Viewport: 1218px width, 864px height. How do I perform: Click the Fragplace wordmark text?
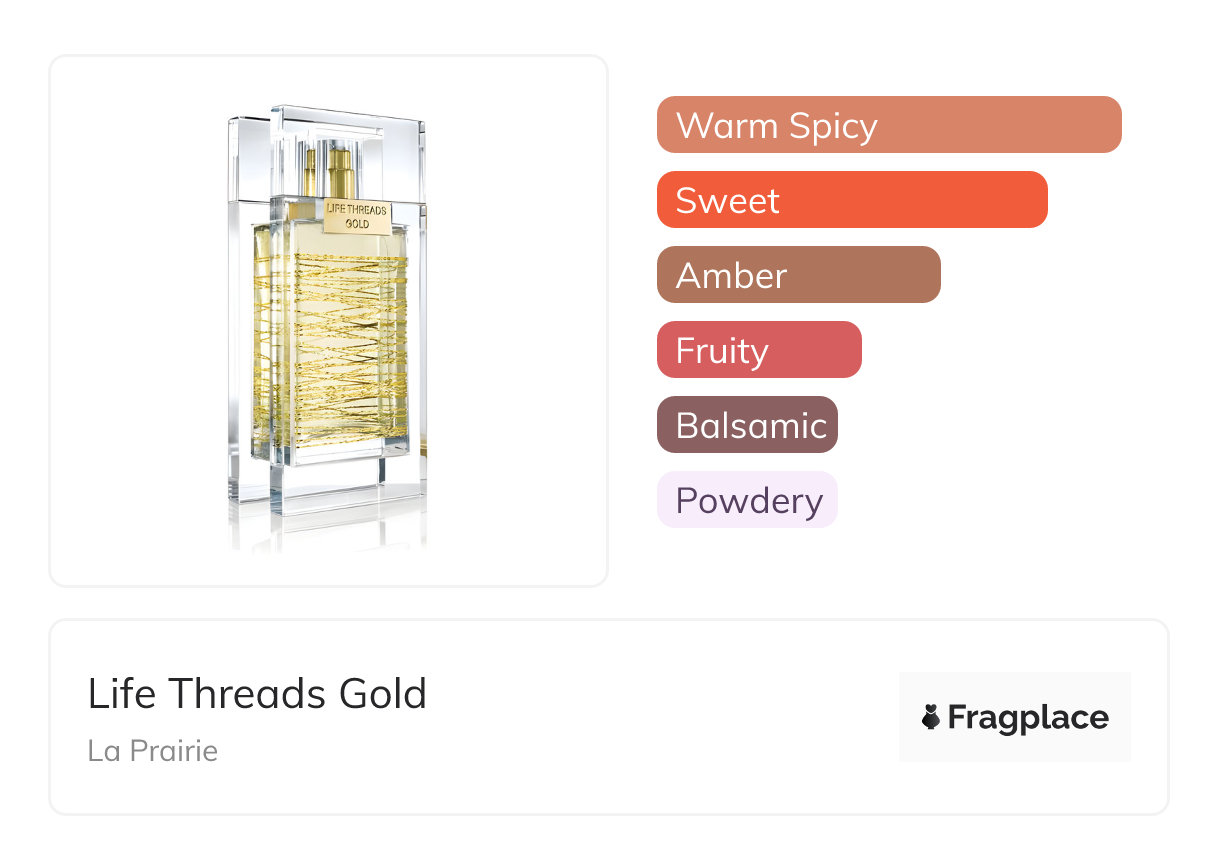pyautogui.click(x=1027, y=718)
